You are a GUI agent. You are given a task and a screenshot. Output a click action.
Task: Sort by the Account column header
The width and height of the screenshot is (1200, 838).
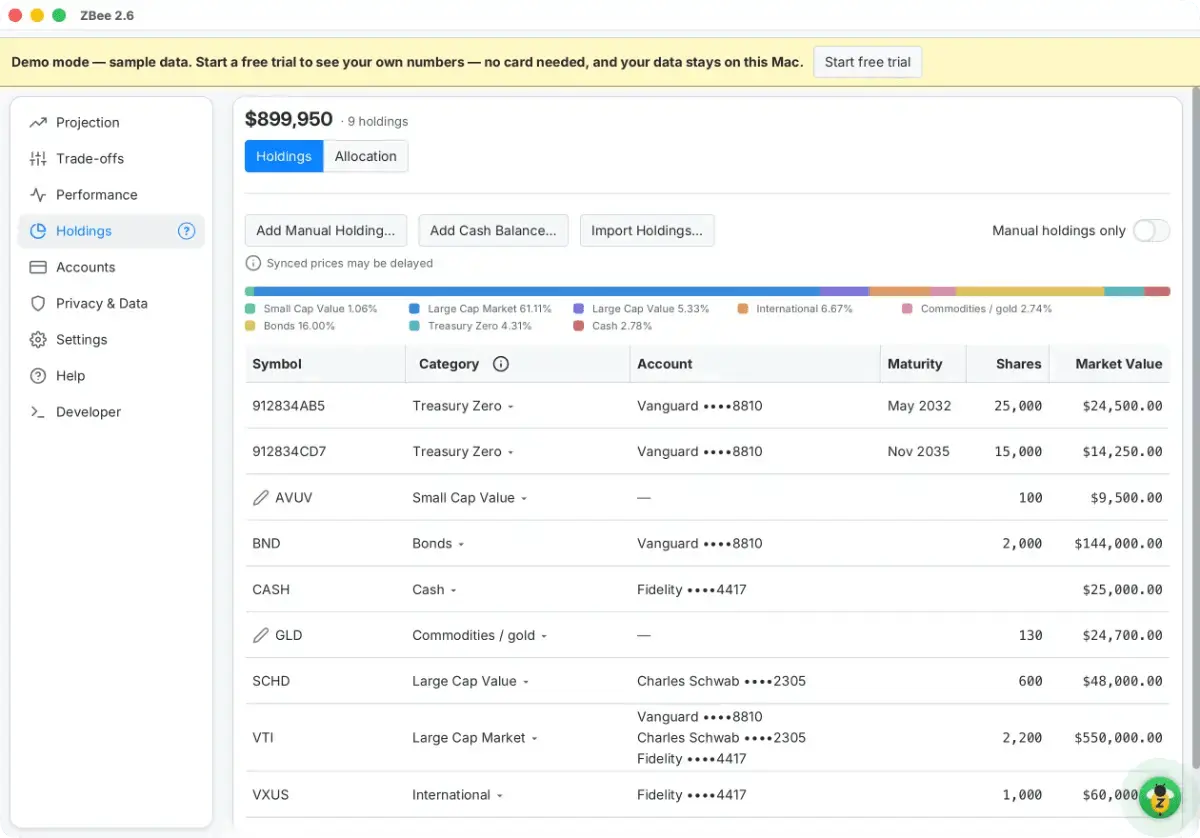[x=755, y=364]
